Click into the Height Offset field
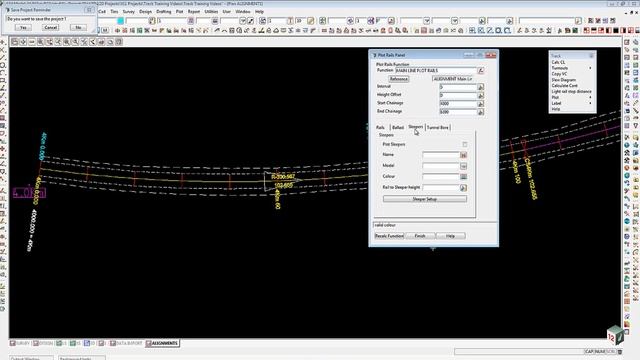 point(458,95)
